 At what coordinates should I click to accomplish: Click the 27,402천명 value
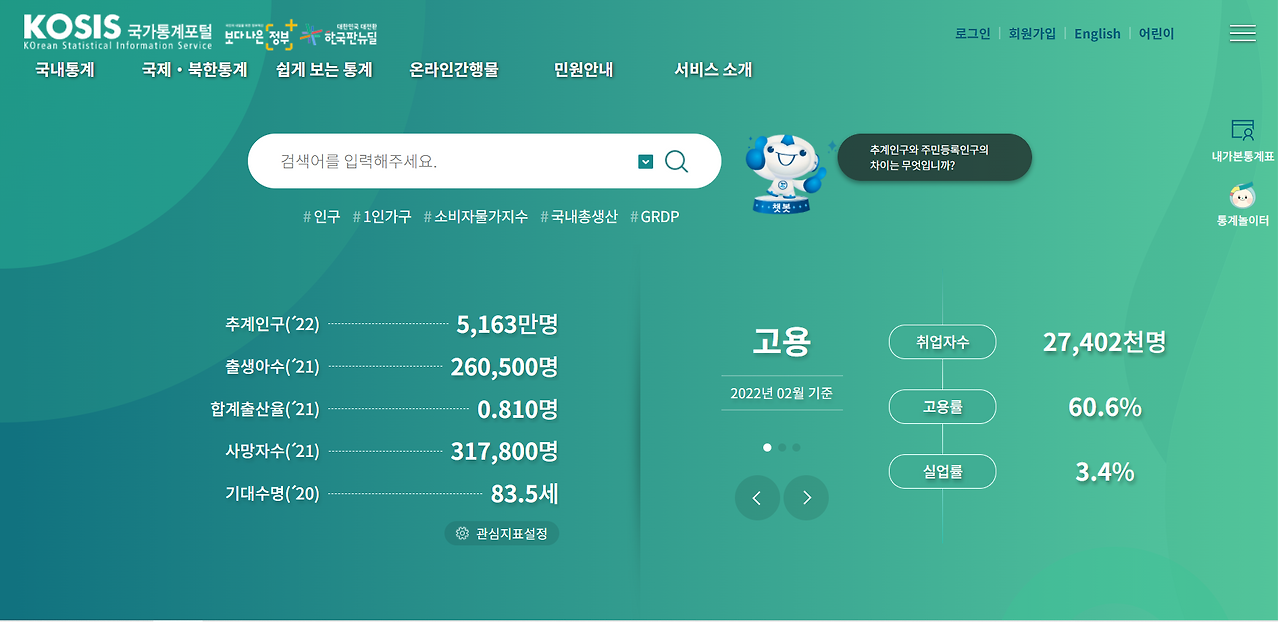point(1105,342)
